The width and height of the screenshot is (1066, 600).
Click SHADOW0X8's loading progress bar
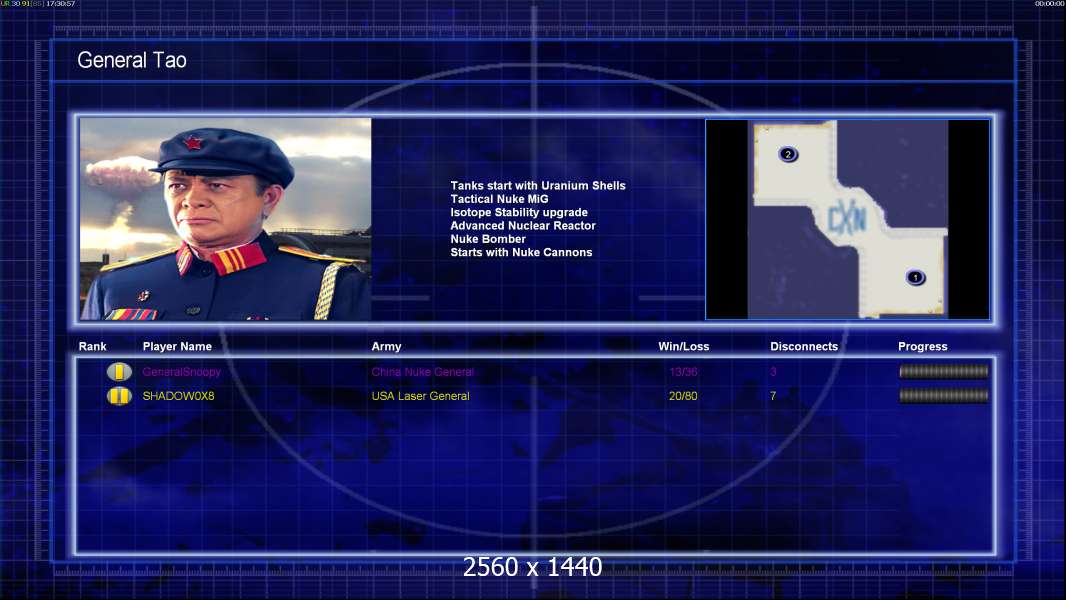coord(944,395)
